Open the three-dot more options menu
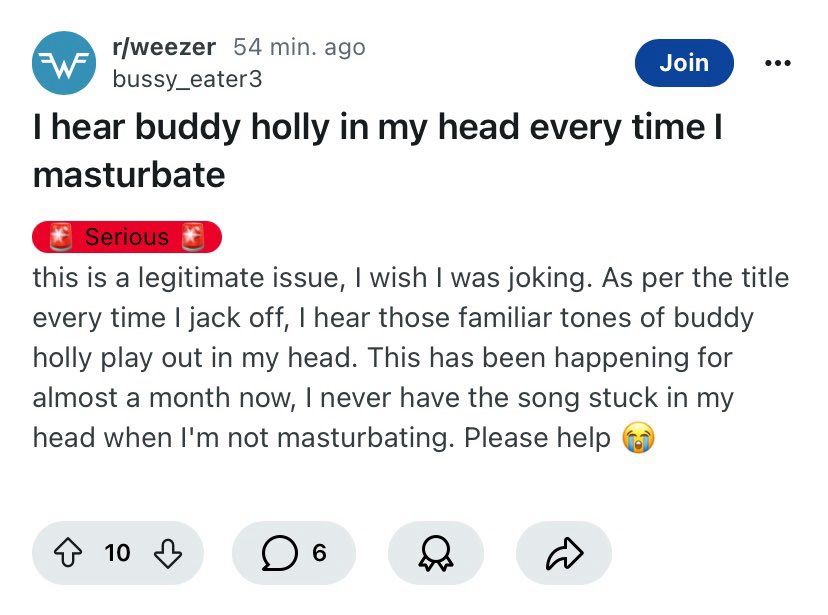The width and height of the screenshot is (828, 615). pyautogui.click(x=776, y=62)
